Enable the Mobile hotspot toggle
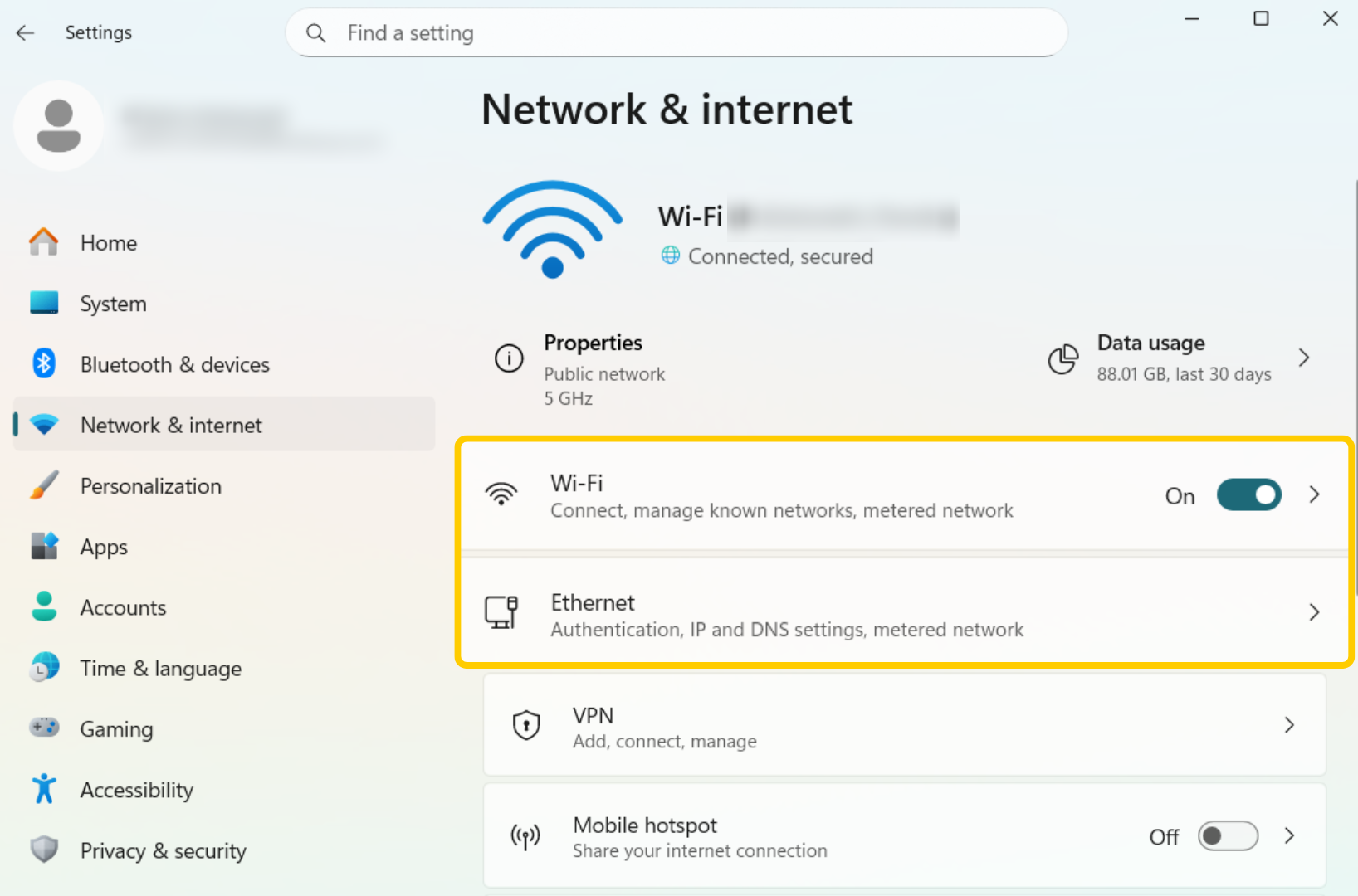This screenshot has height=896, width=1358. point(1228,836)
